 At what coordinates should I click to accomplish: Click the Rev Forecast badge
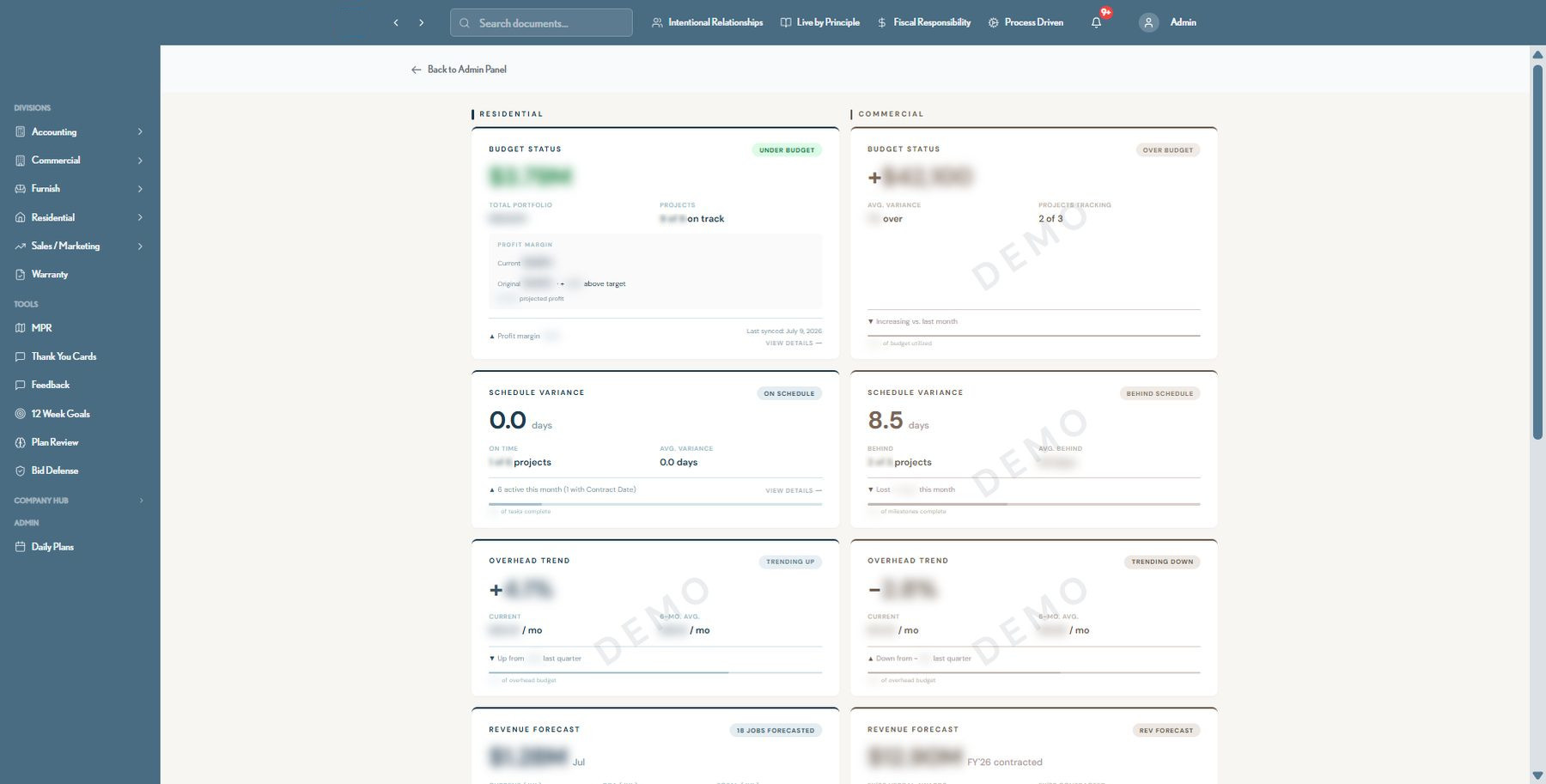coord(1166,731)
